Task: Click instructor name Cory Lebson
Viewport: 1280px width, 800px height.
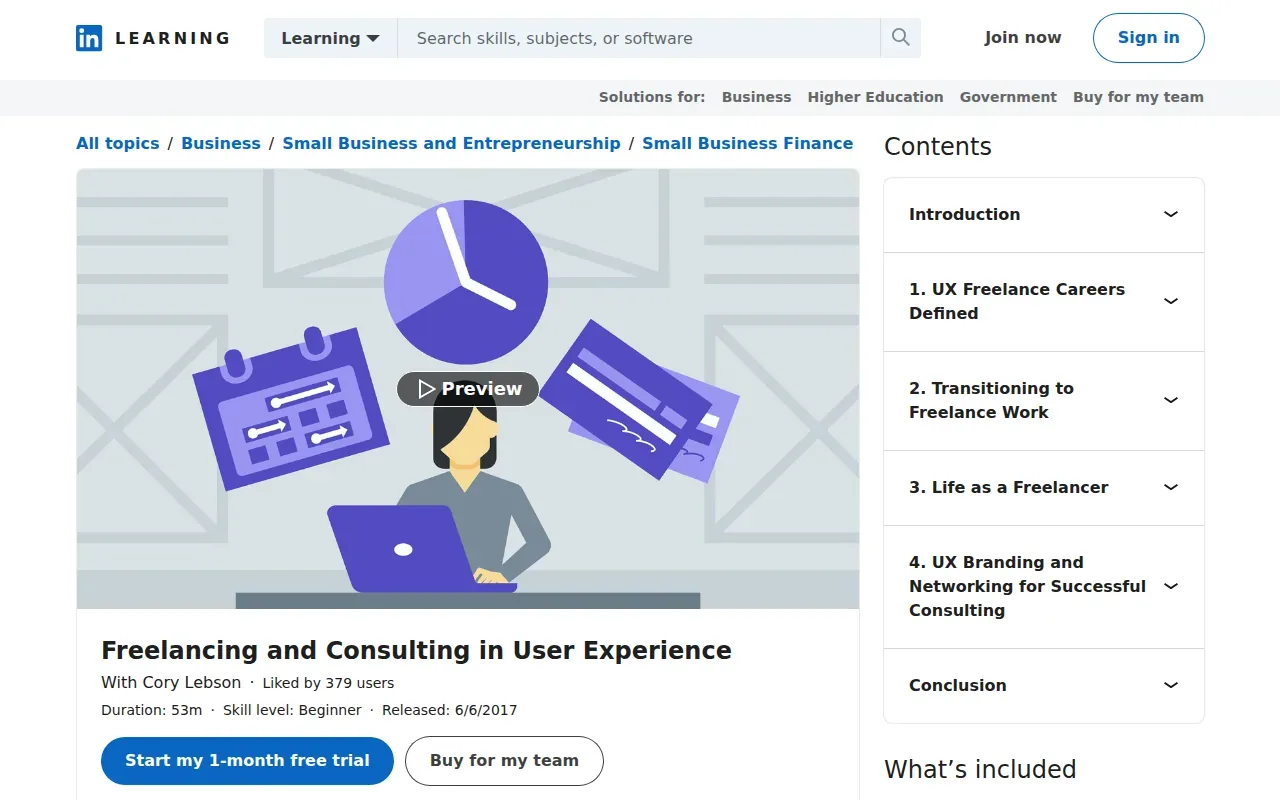Action: pyautogui.click(x=191, y=683)
